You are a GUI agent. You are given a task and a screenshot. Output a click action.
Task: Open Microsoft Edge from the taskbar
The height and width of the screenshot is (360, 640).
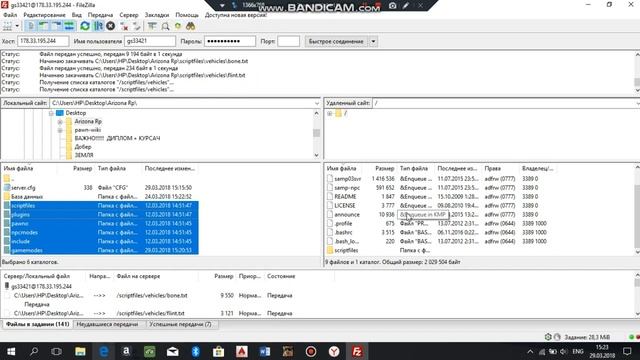pos(104,351)
